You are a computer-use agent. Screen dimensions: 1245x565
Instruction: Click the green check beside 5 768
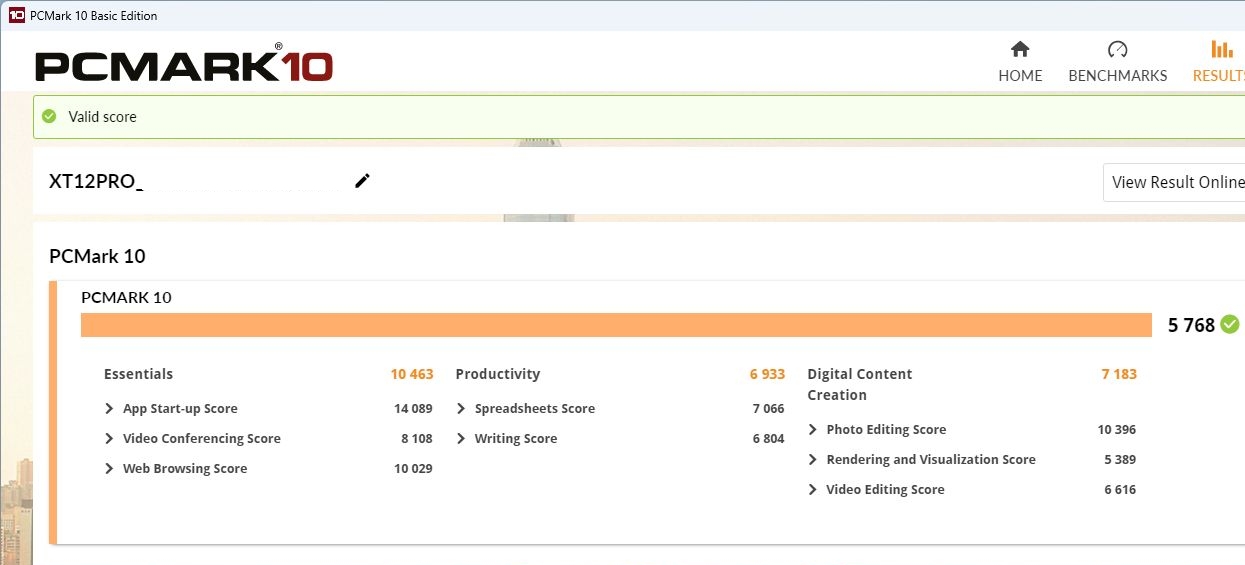coord(1230,324)
